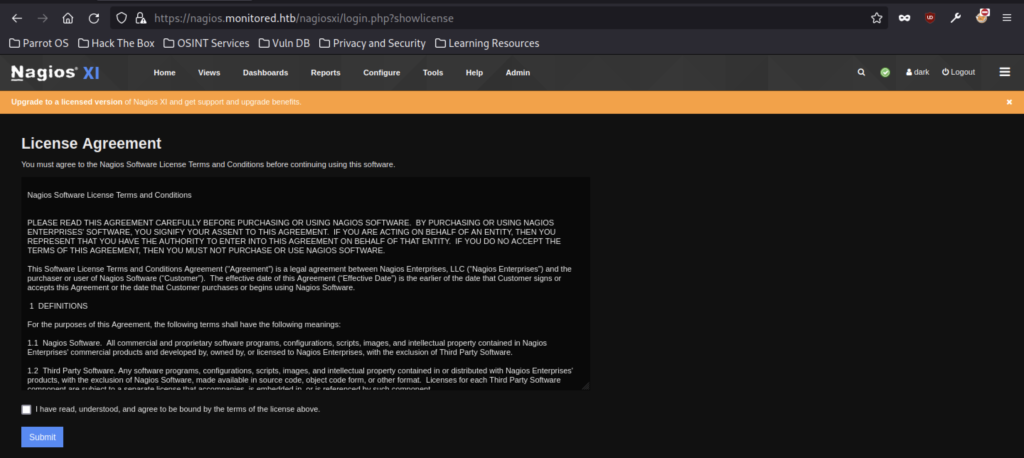1024x458 pixels.
Task: Open the Nagios XI hamburger menu
Action: [1004, 72]
